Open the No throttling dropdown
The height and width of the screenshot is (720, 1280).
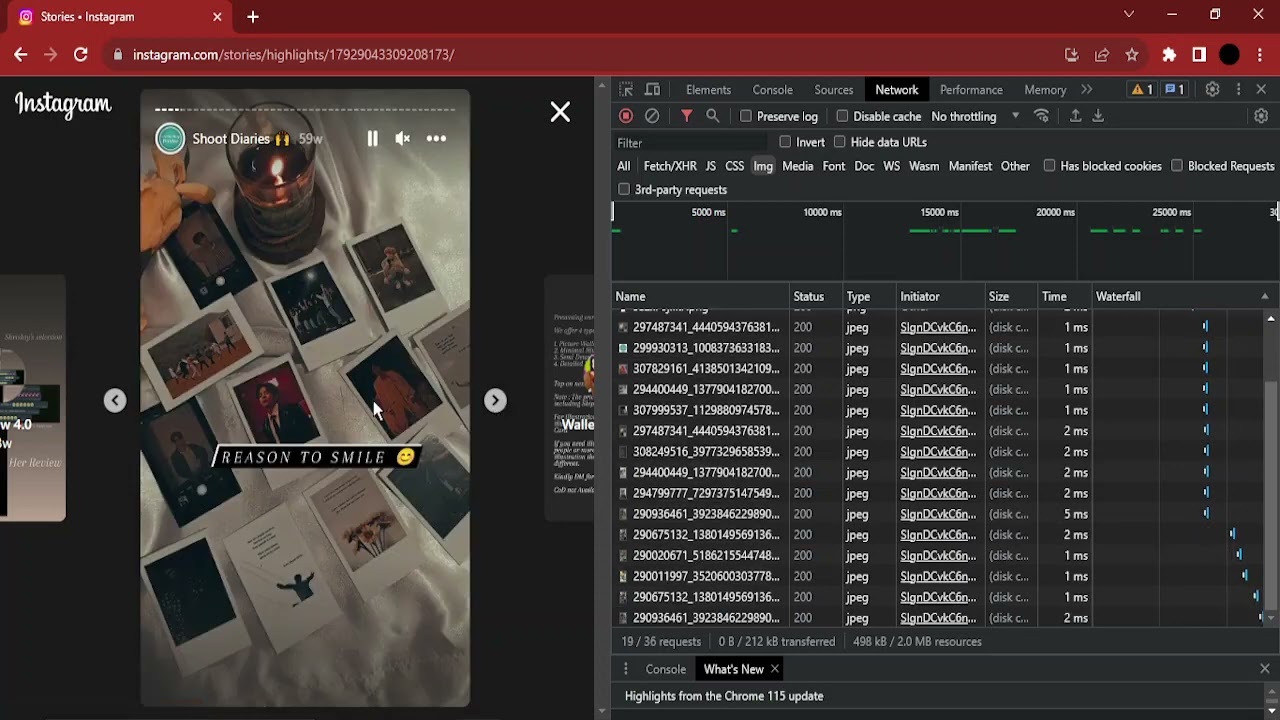point(975,116)
